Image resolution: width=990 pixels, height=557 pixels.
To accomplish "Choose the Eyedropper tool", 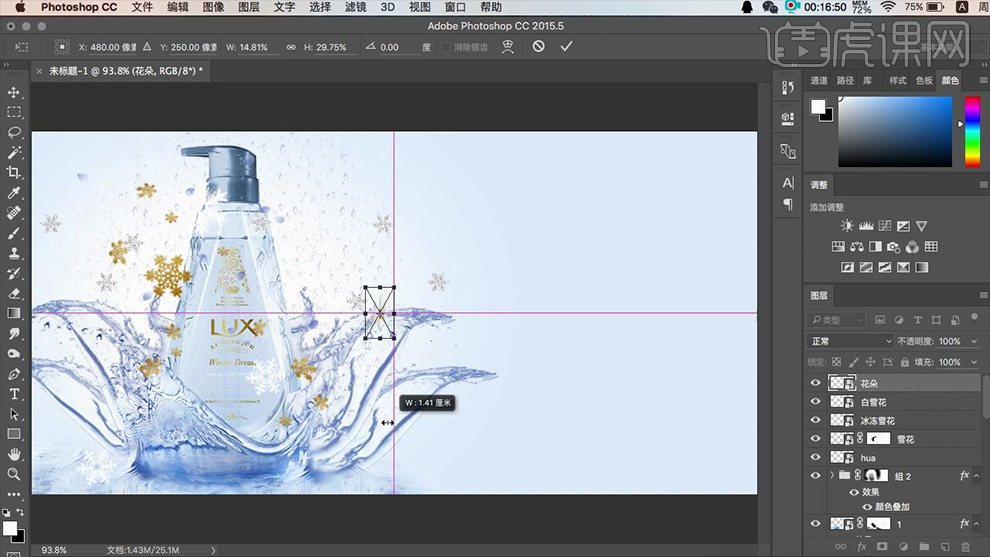I will pos(14,193).
